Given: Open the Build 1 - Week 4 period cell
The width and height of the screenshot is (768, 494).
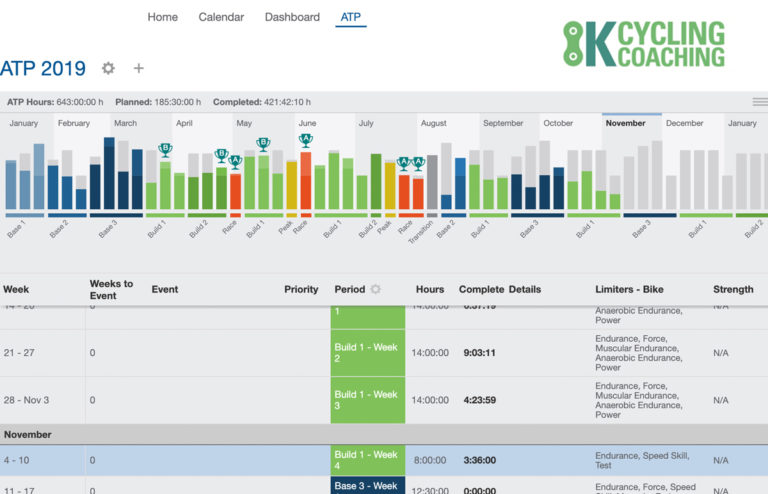Looking at the screenshot, I should [367, 461].
